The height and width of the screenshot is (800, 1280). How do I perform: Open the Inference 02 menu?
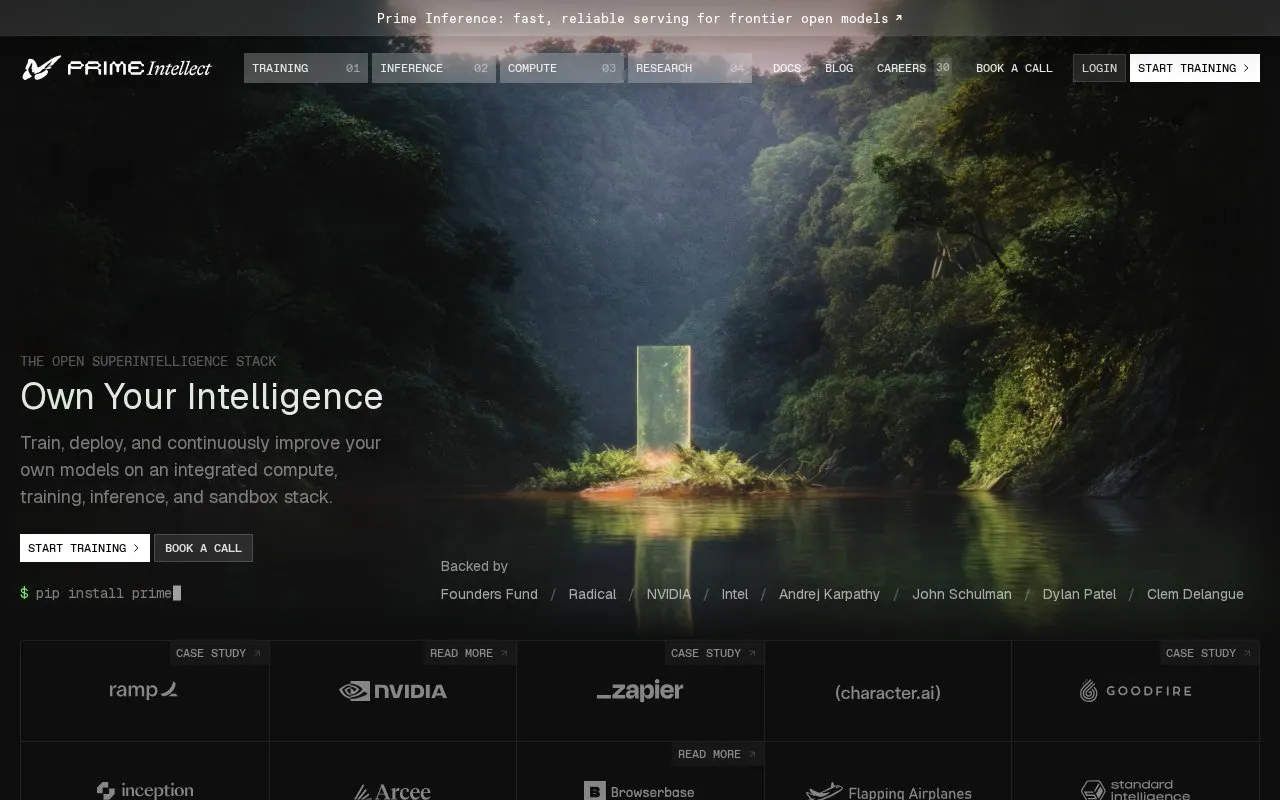(x=434, y=68)
